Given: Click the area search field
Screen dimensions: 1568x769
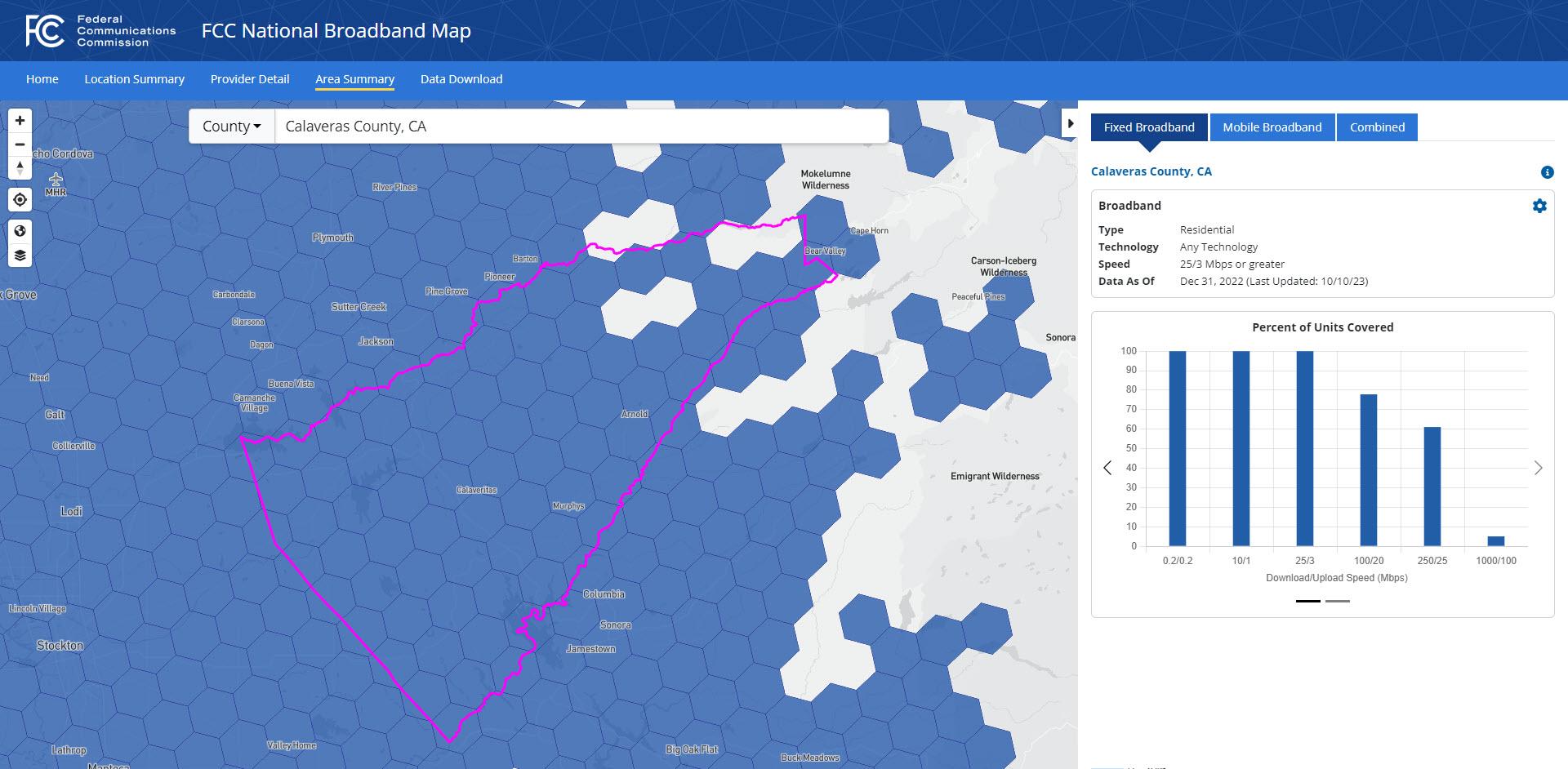Looking at the screenshot, I should point(581,127).
